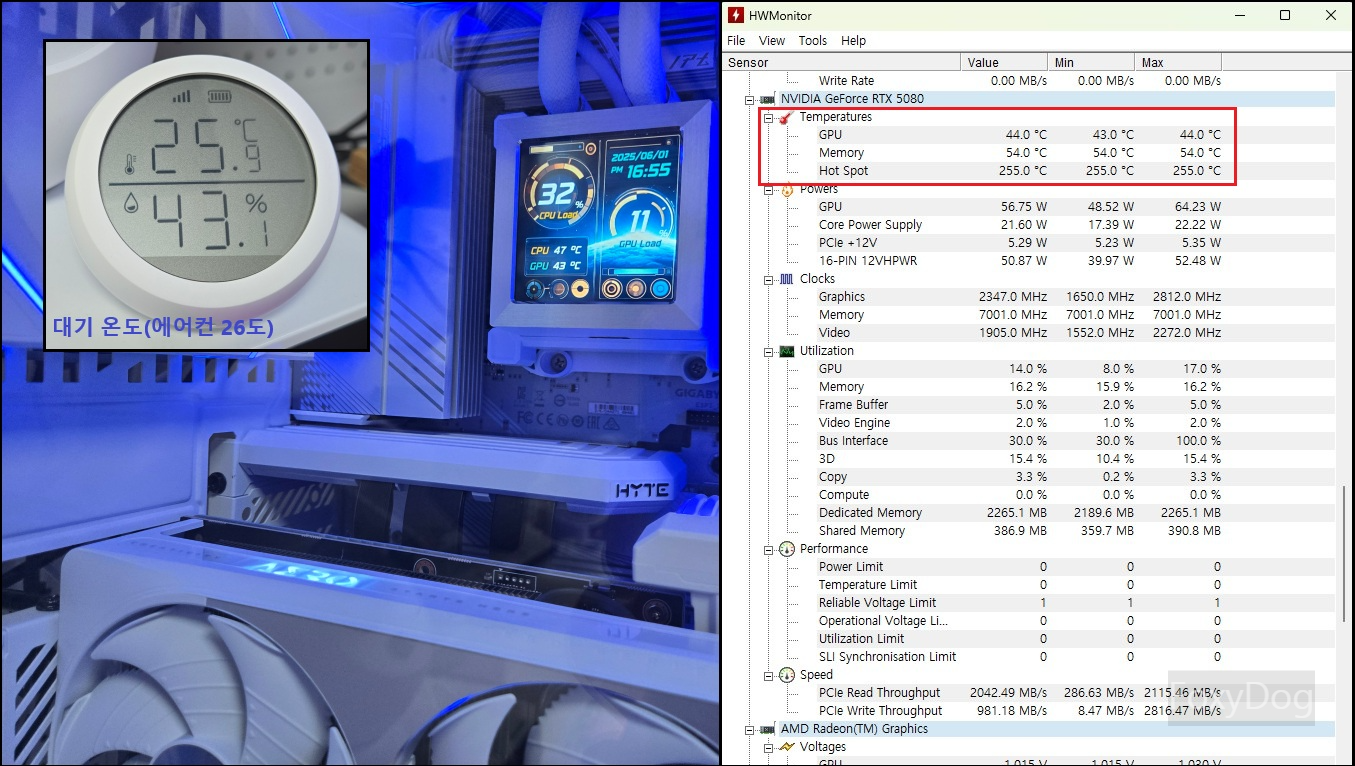The height and width of the screenshot is (766, 1355).
Task: Select the Video clock row
Action: 1028,333
